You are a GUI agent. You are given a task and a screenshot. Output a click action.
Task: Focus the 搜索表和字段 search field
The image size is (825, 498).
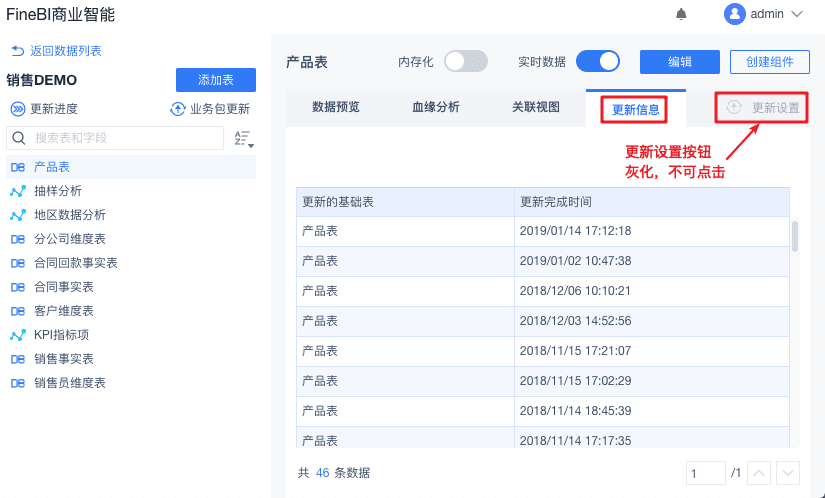click(x=125, y=138)
